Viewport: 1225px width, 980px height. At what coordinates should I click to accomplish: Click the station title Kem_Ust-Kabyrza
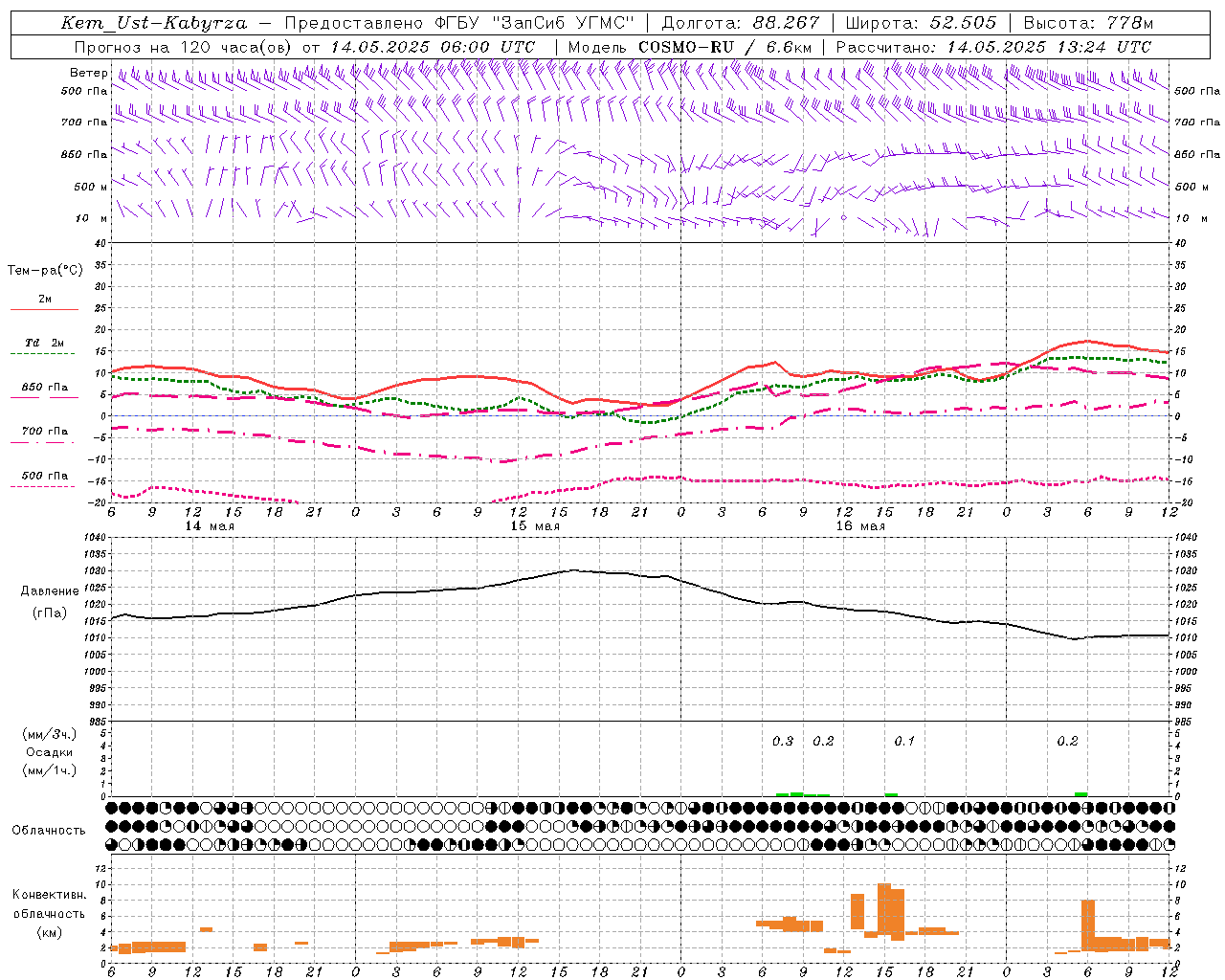[x=154, y=23]
